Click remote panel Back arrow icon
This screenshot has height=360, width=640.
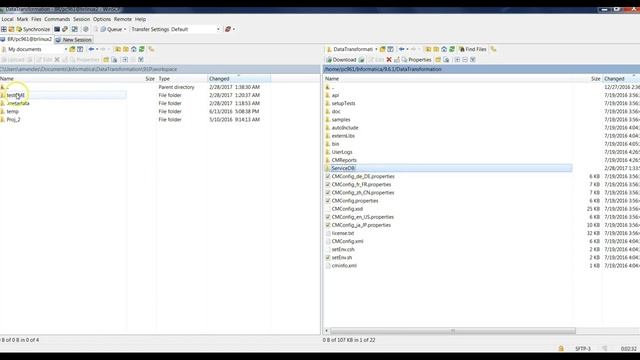click(x=402, y=49)
